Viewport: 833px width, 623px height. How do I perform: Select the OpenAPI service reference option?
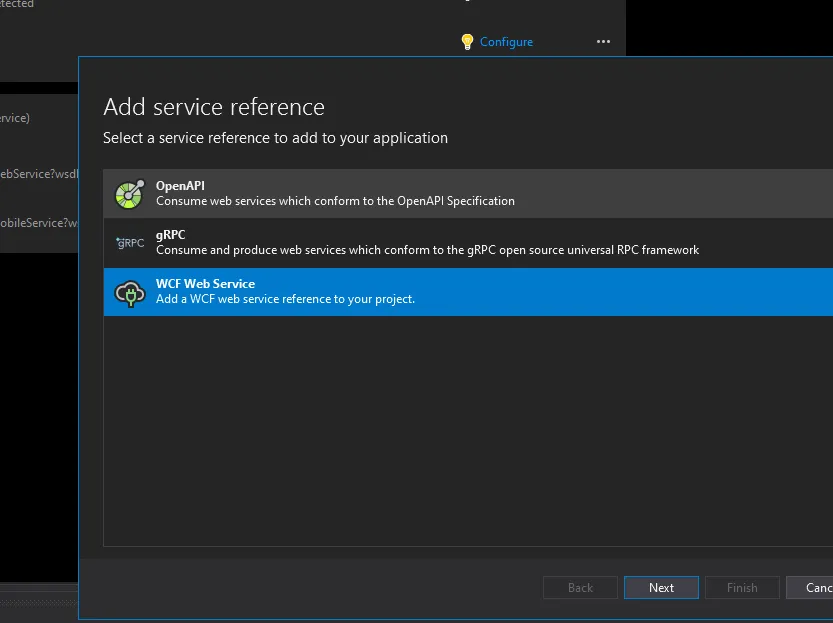pyautogui.click(x=468, y=193)
